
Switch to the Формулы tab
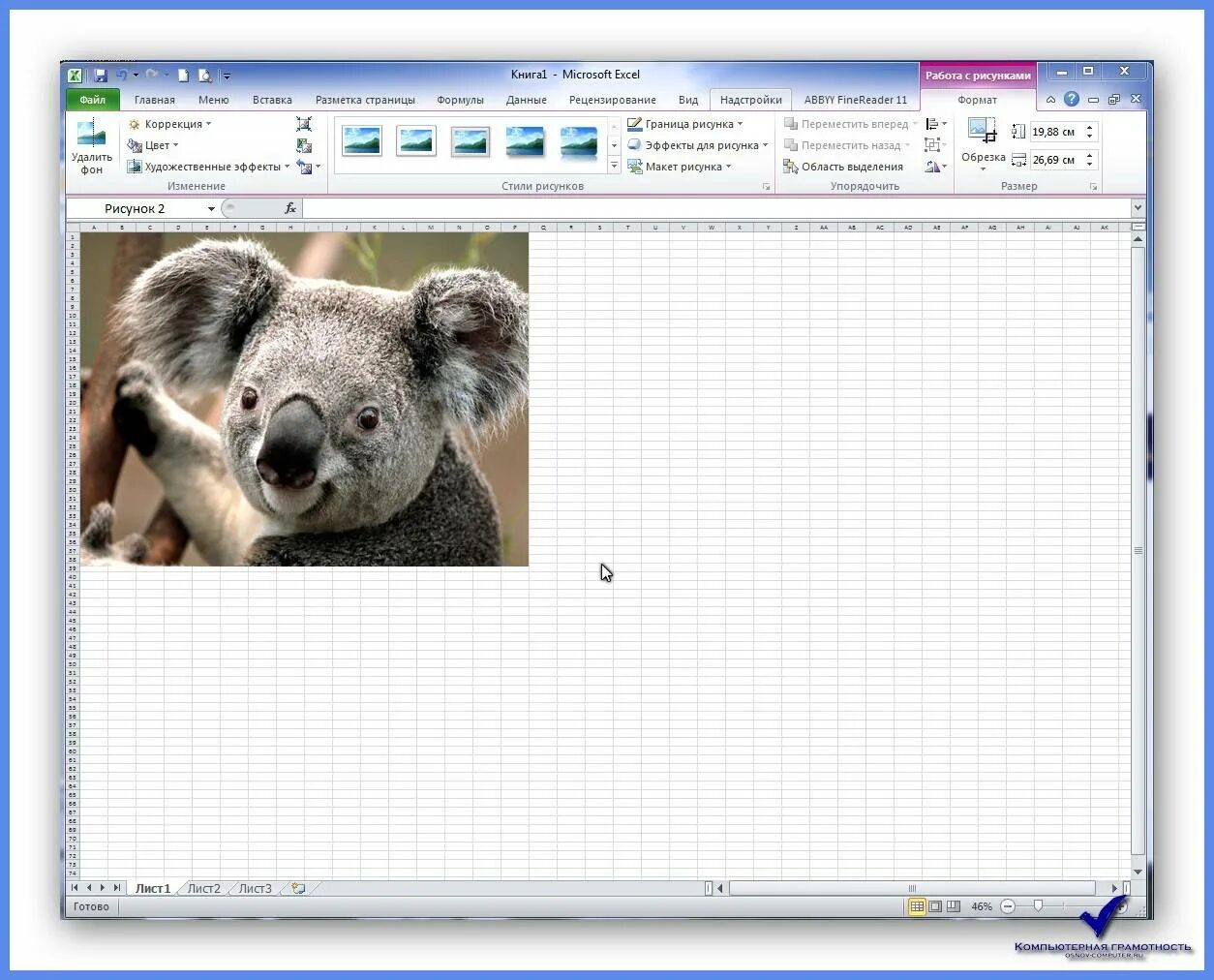click(x=460, y=100)
